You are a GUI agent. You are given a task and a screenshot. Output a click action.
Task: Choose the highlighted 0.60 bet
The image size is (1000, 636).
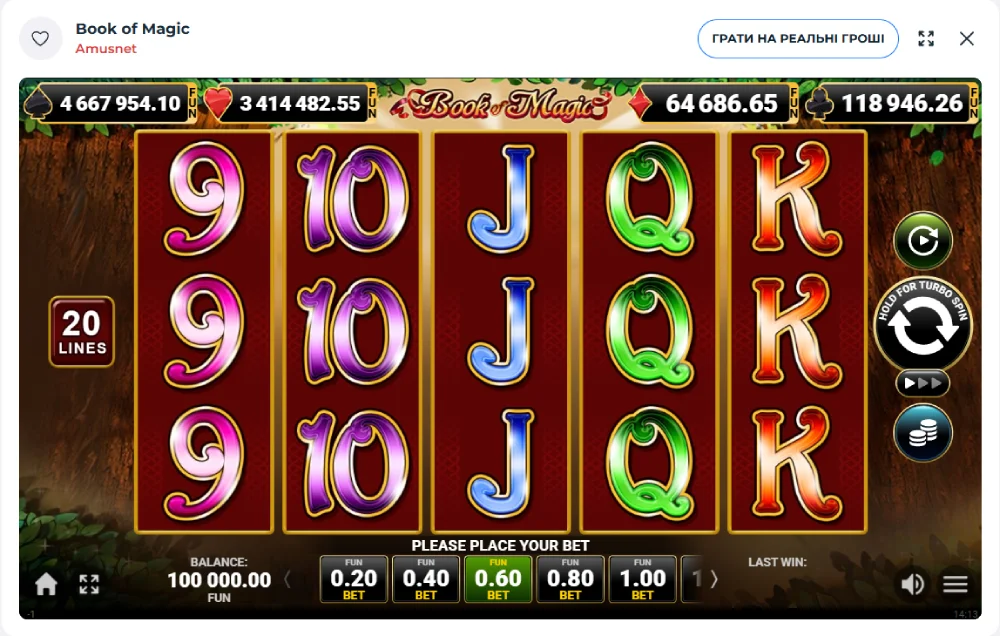(x=497, y=579)
